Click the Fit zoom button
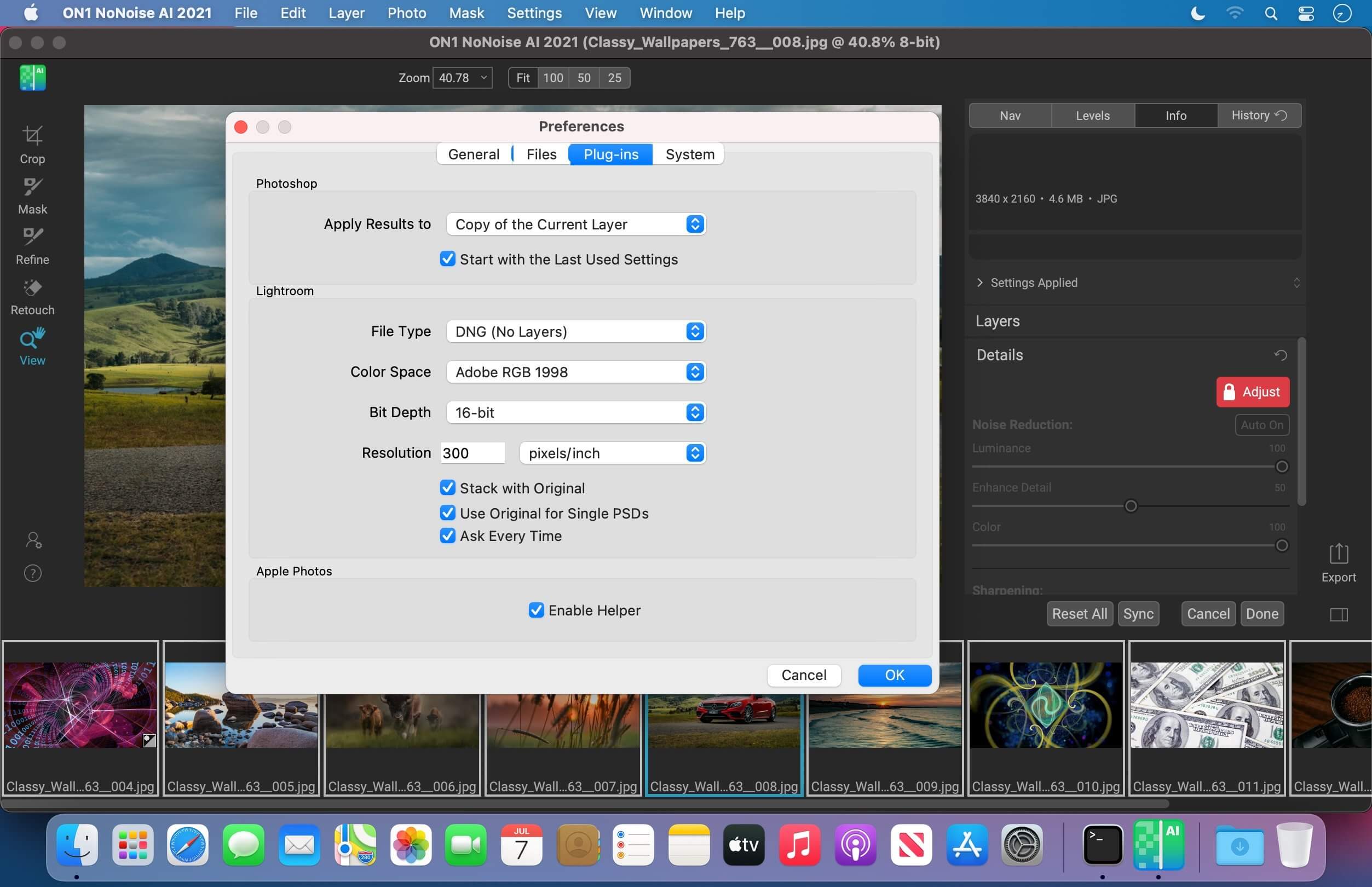This screenshot has width=1372, height=887. coord(523,78)
